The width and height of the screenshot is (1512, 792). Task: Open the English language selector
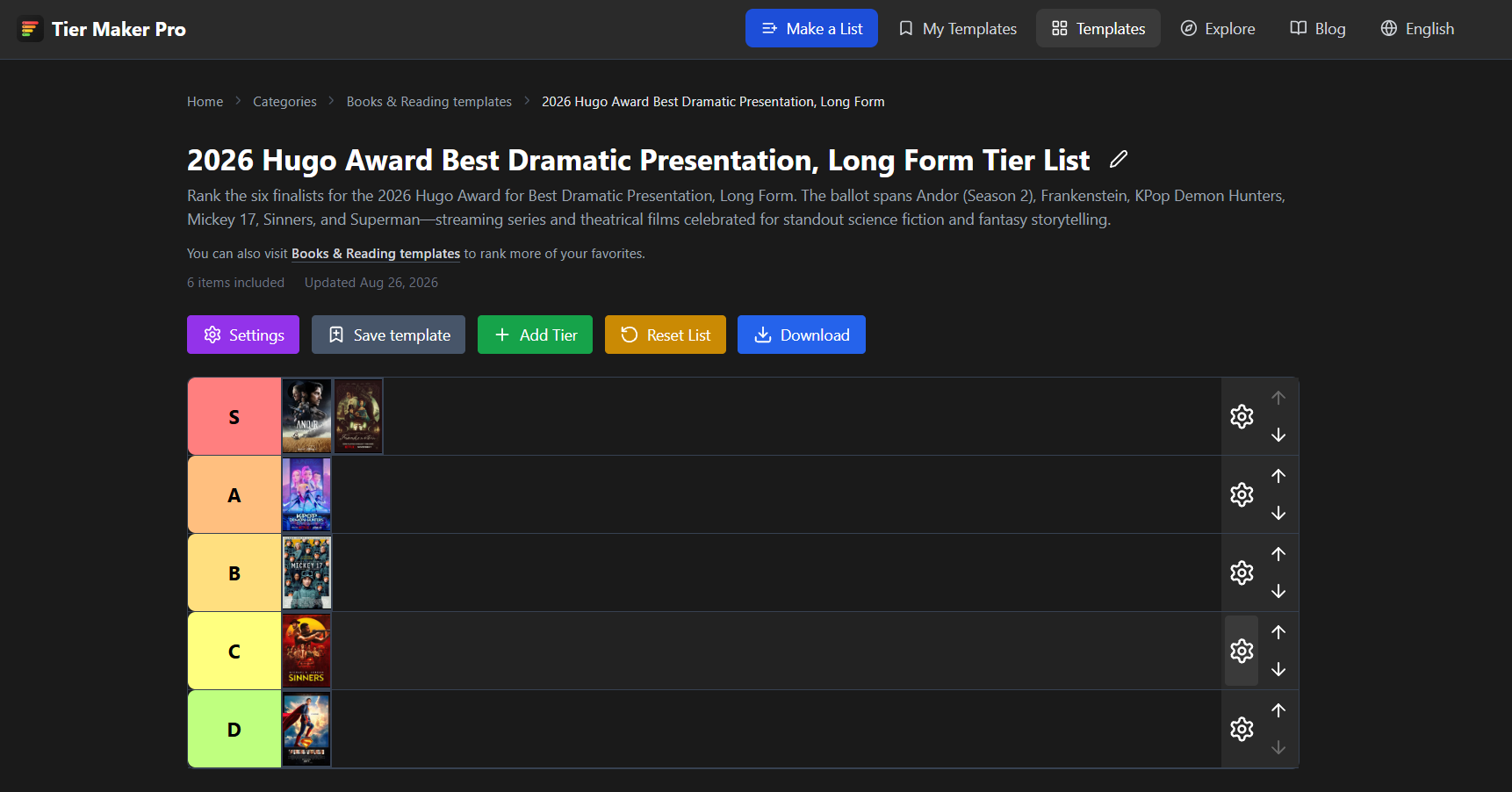tap(1417, 28)
